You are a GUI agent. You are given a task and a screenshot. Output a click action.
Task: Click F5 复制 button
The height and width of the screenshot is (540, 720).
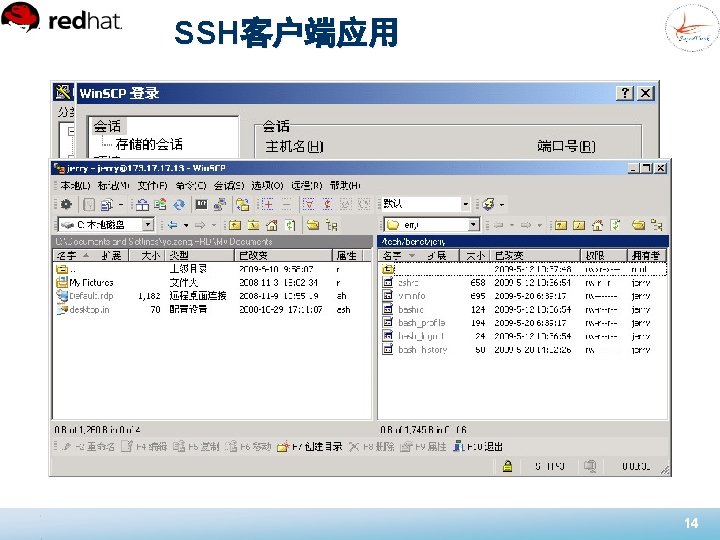197,446
